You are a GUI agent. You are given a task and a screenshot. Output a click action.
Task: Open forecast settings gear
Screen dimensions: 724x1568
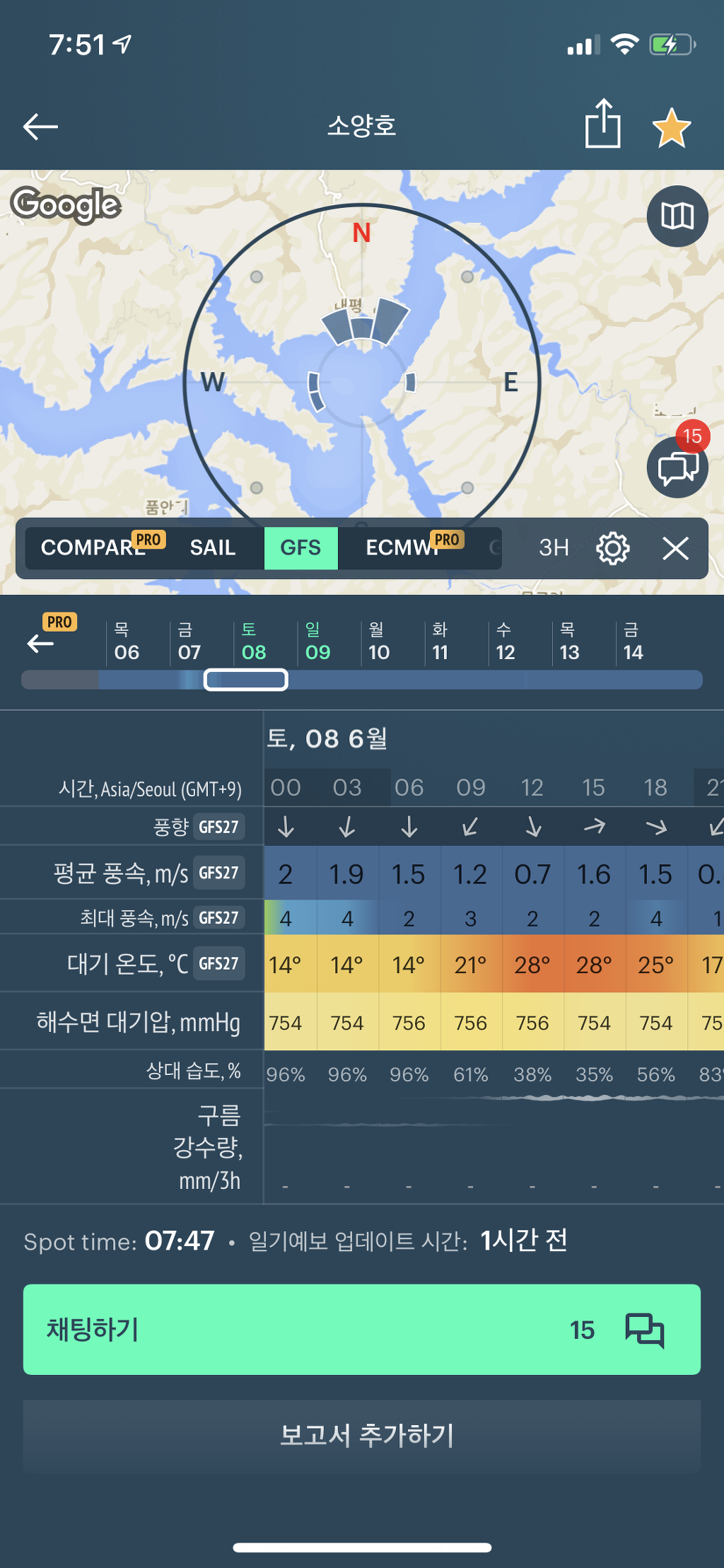(612, 548)
